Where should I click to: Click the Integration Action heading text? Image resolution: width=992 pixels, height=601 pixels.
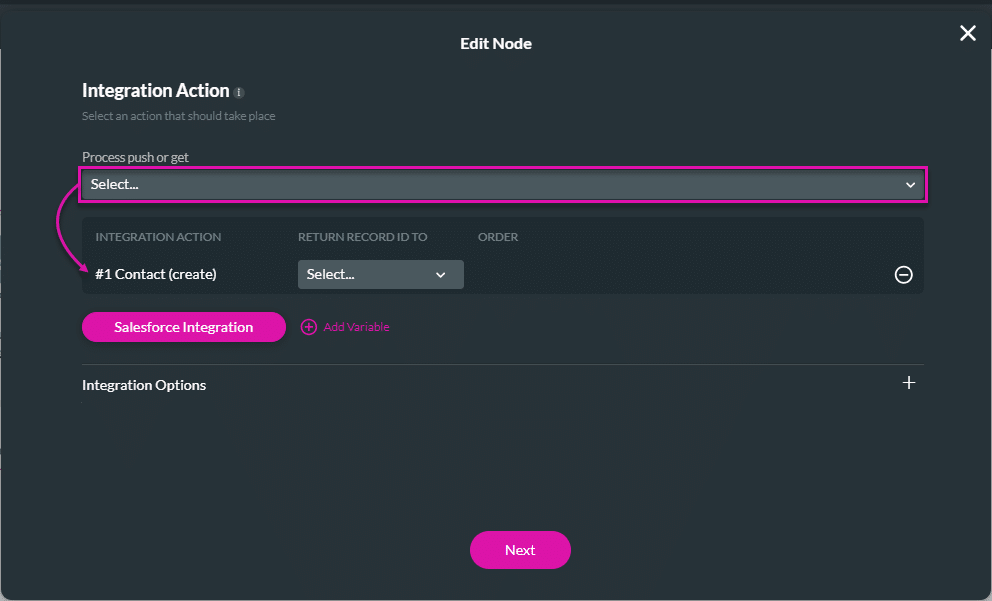[156, 91]
